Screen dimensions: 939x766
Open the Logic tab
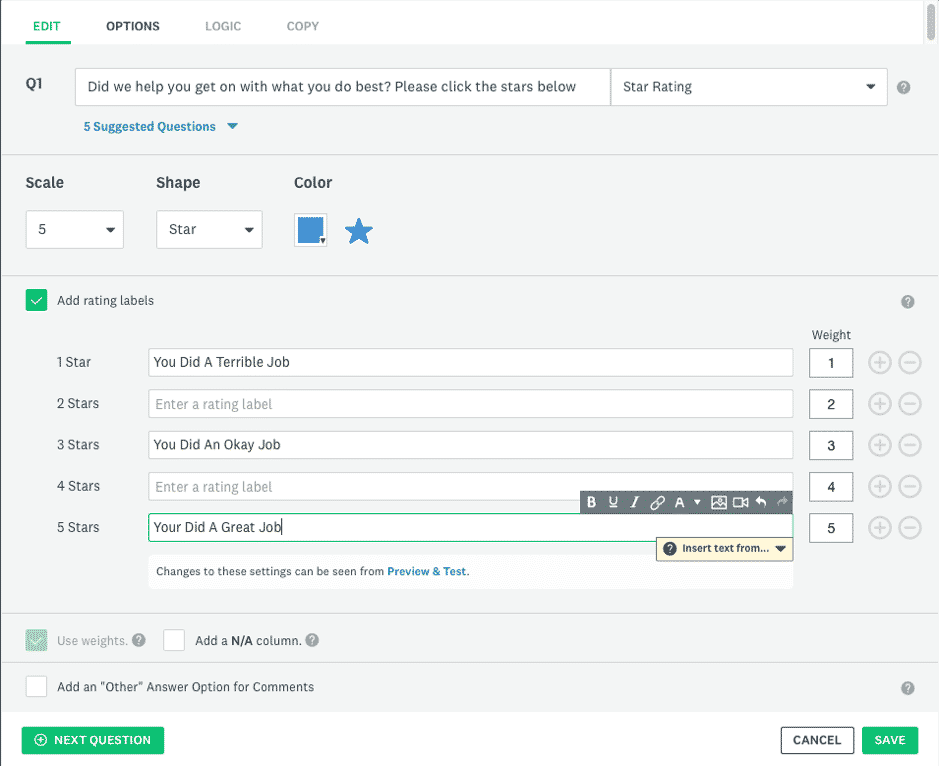223,26
